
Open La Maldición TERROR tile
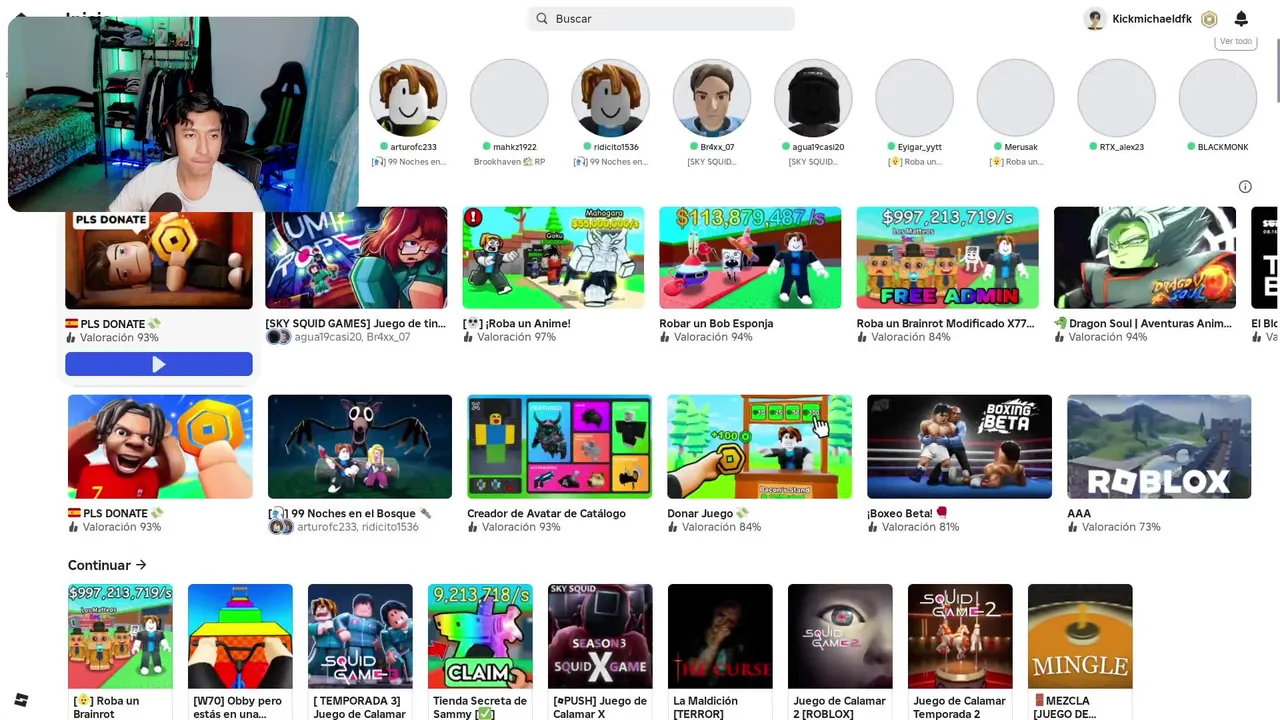720,636
